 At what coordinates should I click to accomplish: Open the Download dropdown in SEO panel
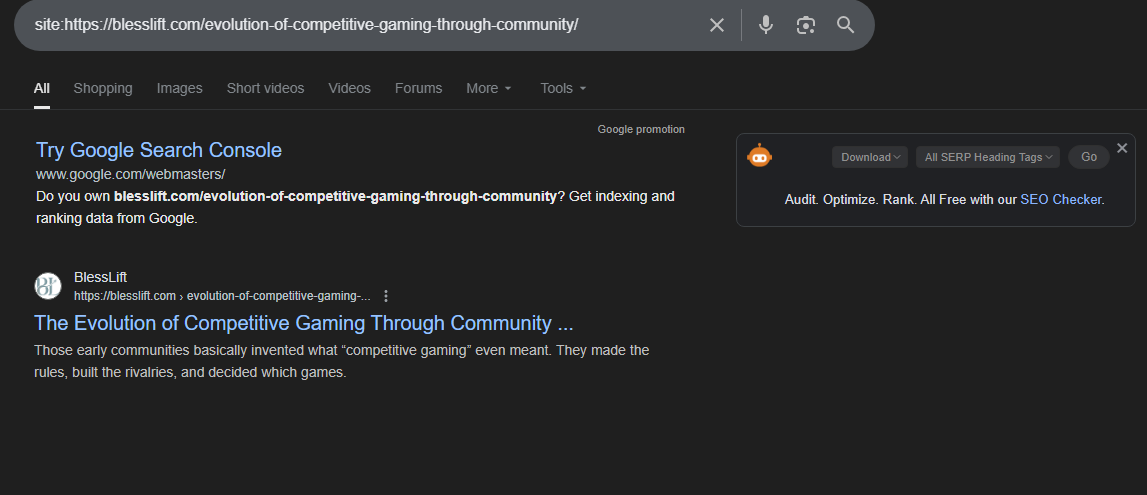click(870, 157)
